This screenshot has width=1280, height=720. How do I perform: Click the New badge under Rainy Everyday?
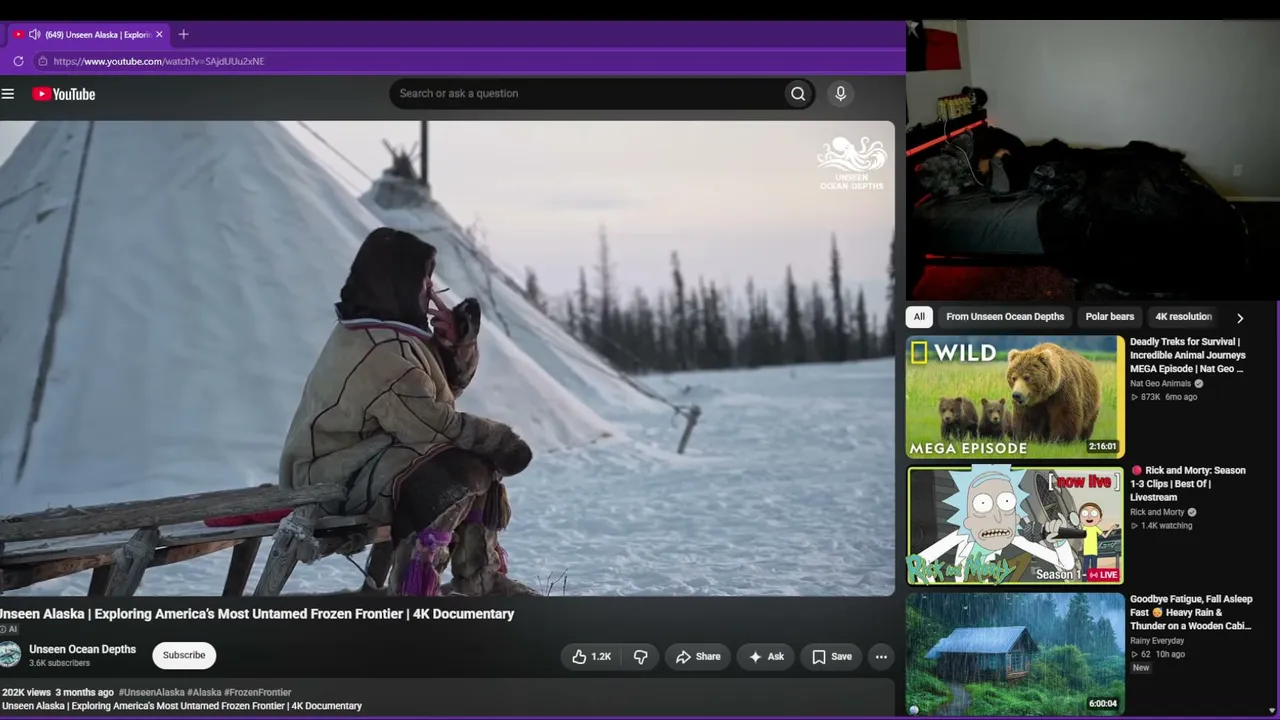click(1141, 668)
